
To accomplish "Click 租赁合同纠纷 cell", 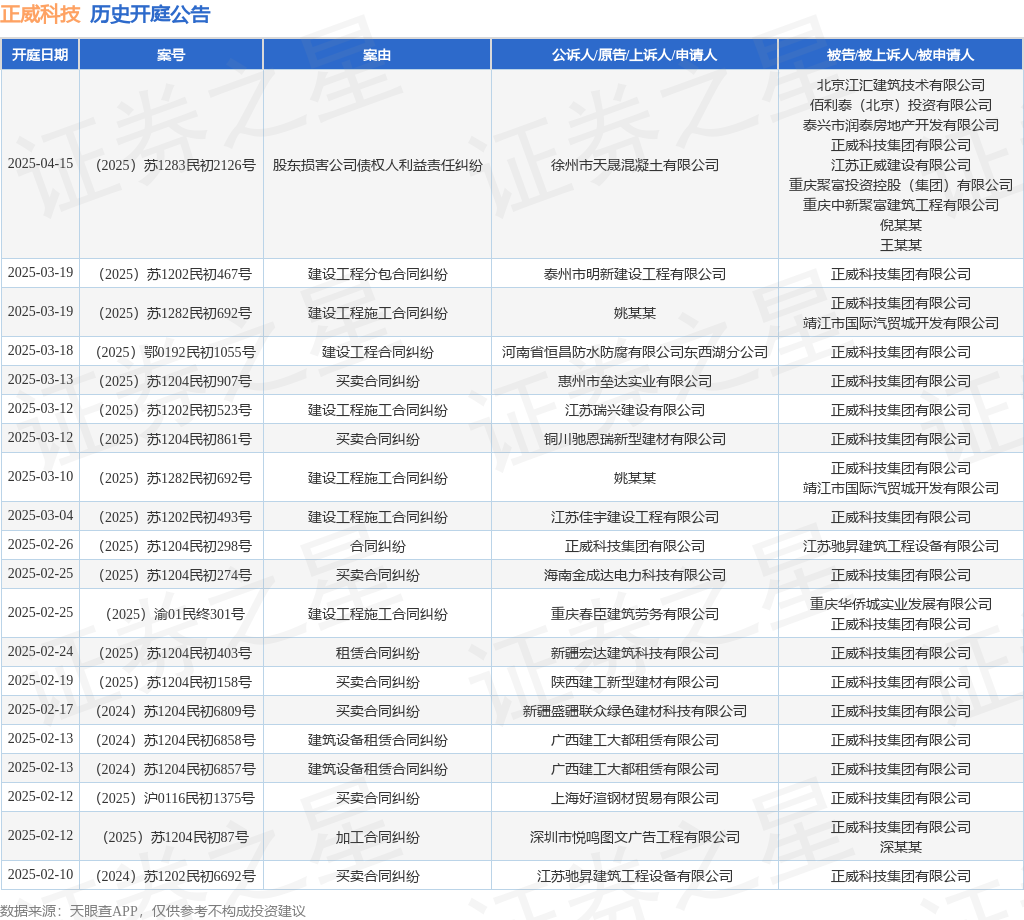I will click(x=377, y=654).
